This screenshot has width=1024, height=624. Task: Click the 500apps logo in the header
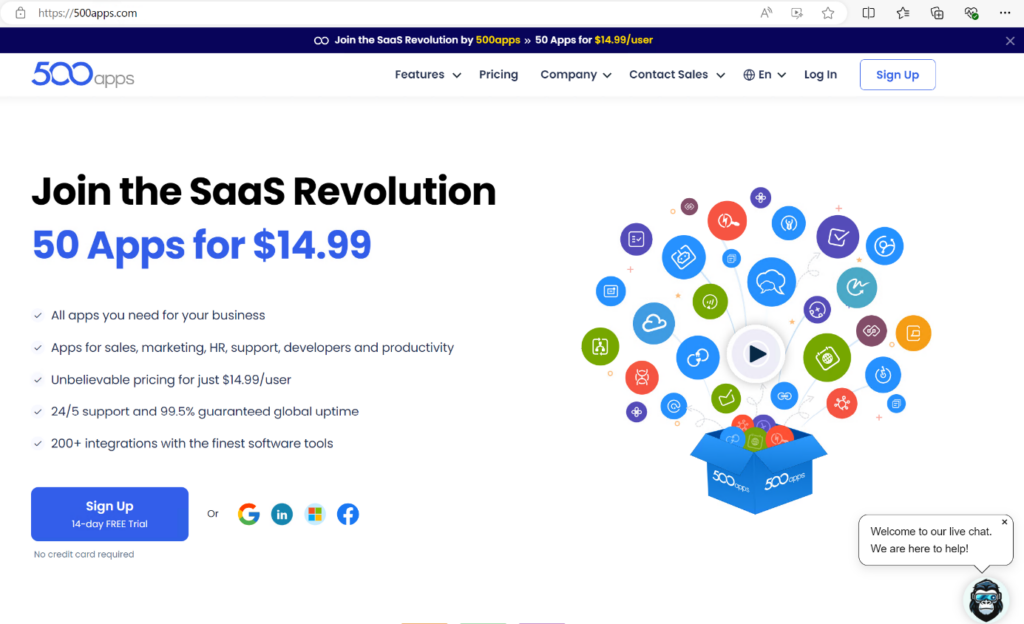pos(83,74)
